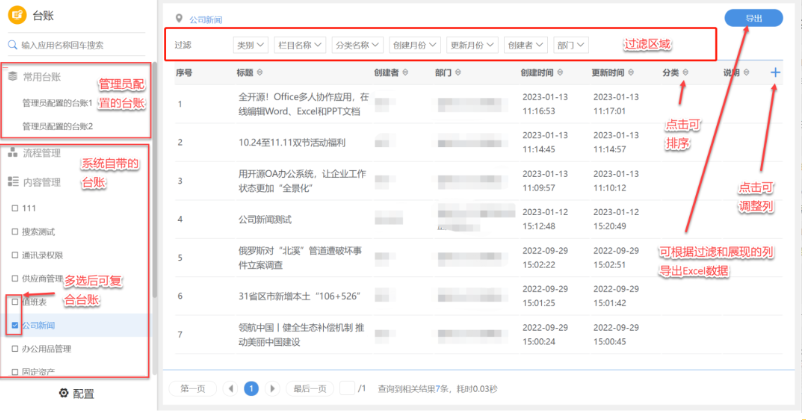
Task: Open the 部门 filter dropdown
Action: pyautogui.click(x=571, y=45)
